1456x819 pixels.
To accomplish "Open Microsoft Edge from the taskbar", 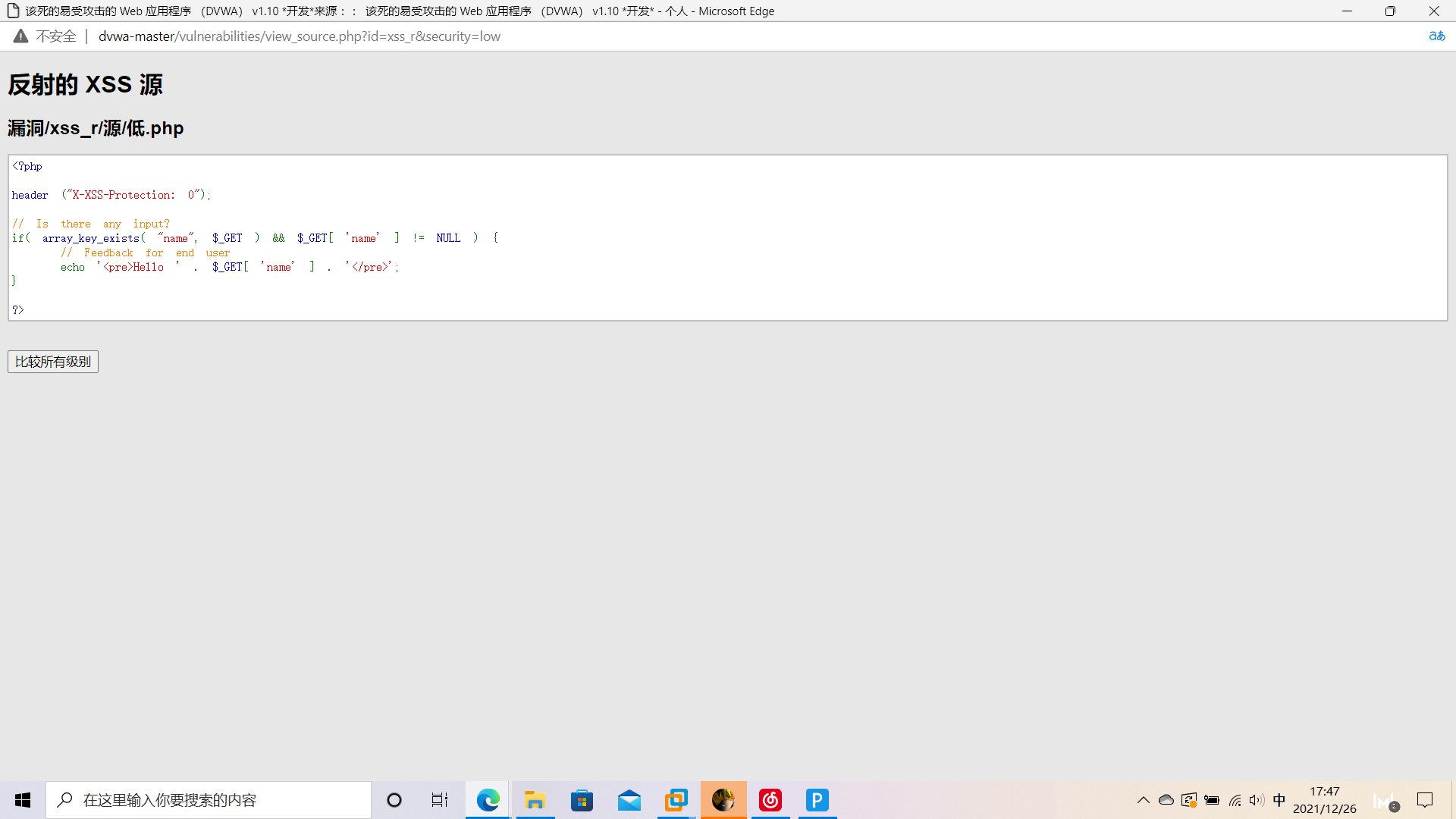I will click(488, 800).
